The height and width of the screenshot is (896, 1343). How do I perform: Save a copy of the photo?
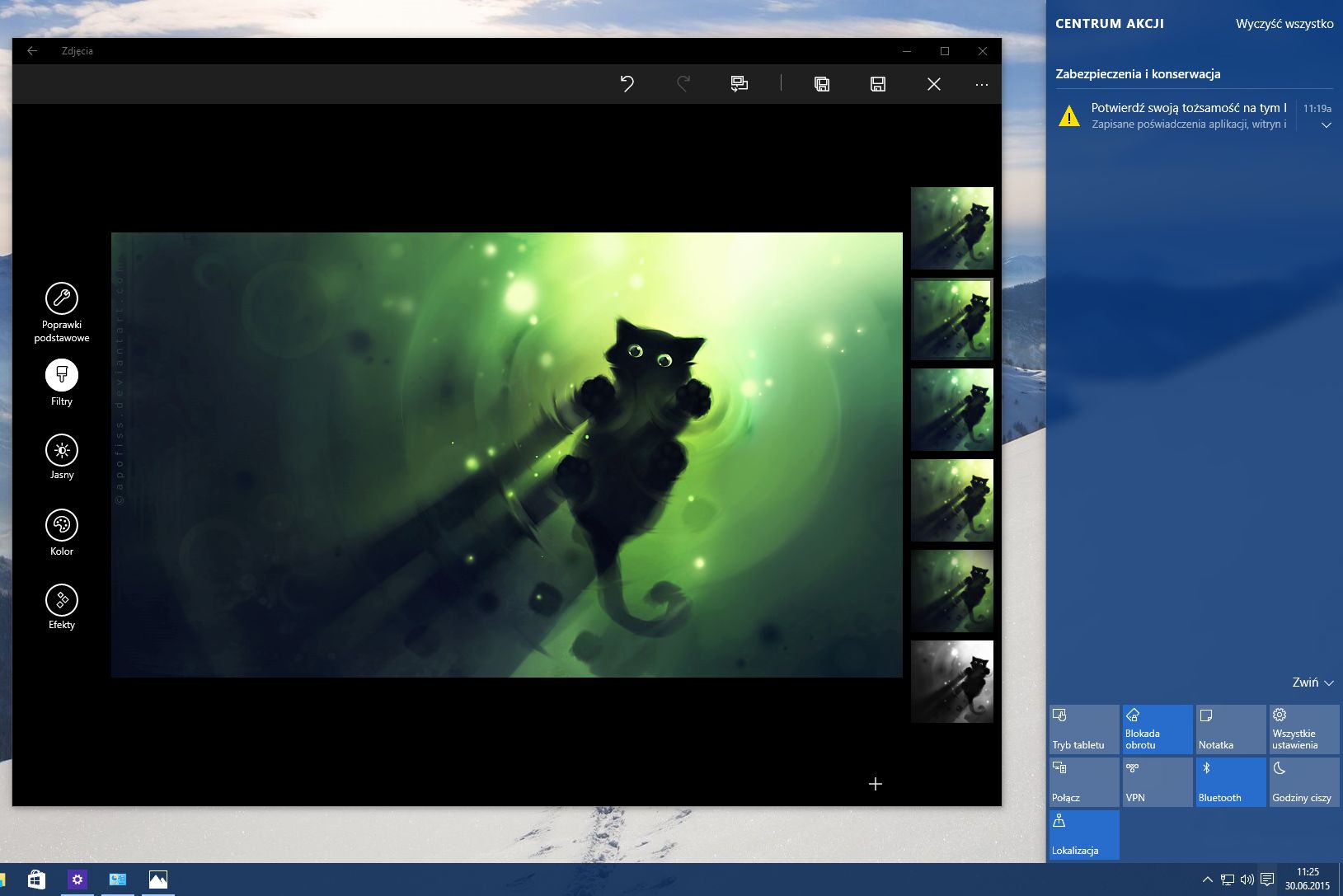822,84
